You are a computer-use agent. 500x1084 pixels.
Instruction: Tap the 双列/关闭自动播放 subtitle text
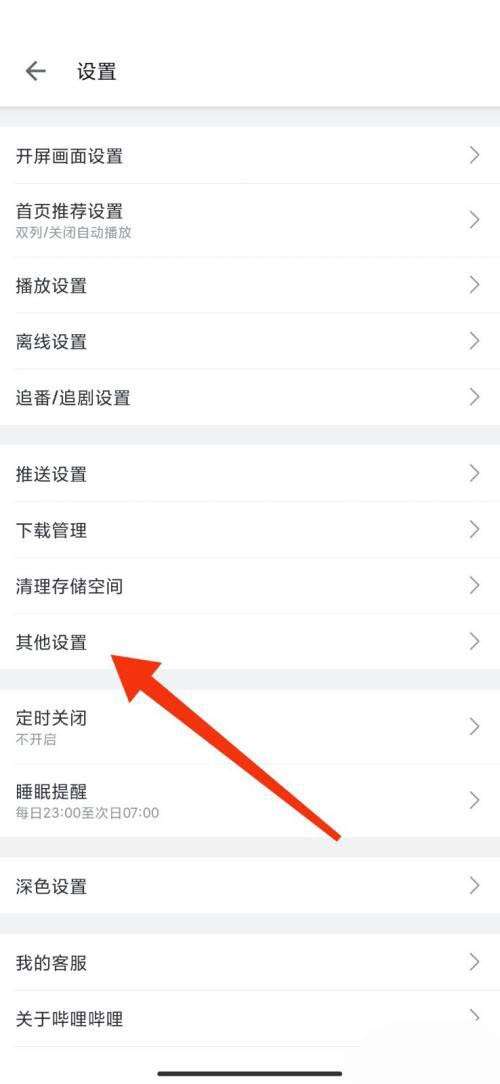(x=73, y=232)
